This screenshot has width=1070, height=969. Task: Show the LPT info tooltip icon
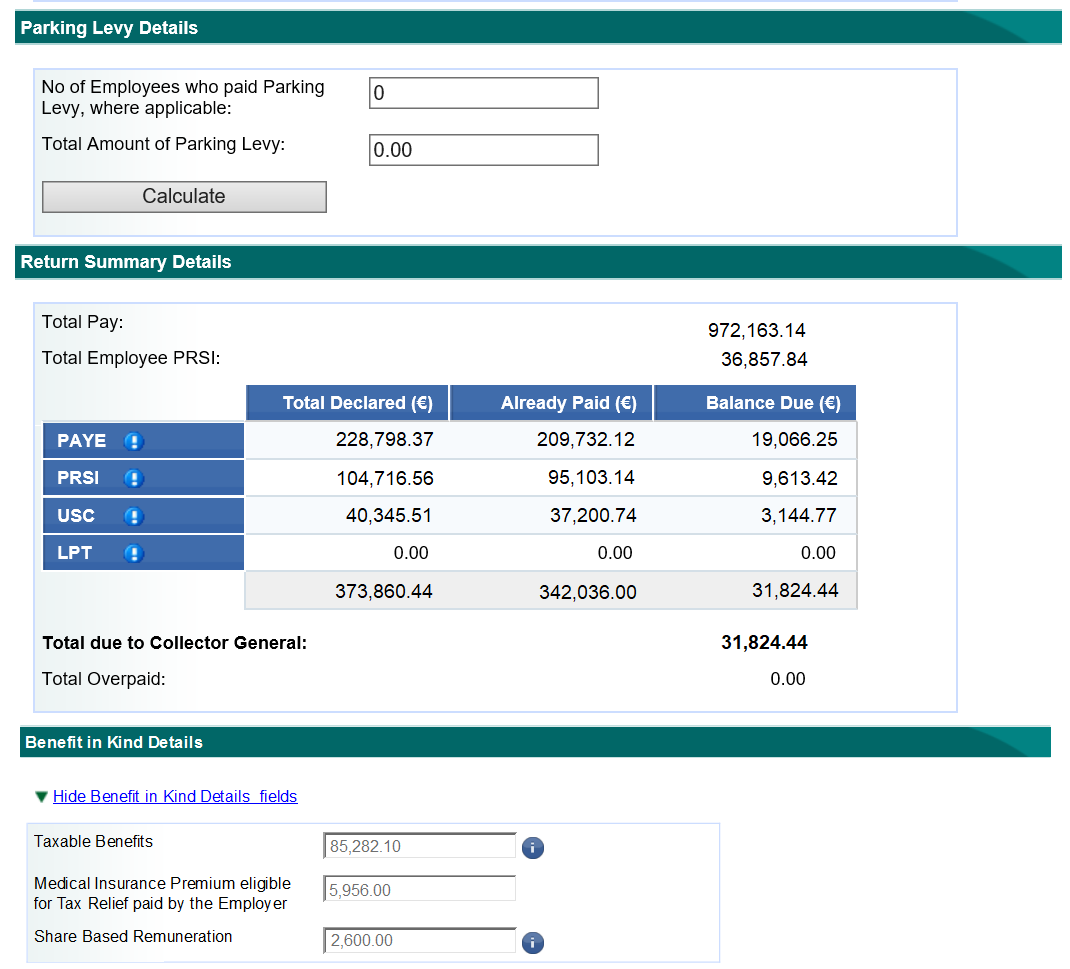click(x=134, y=554)
